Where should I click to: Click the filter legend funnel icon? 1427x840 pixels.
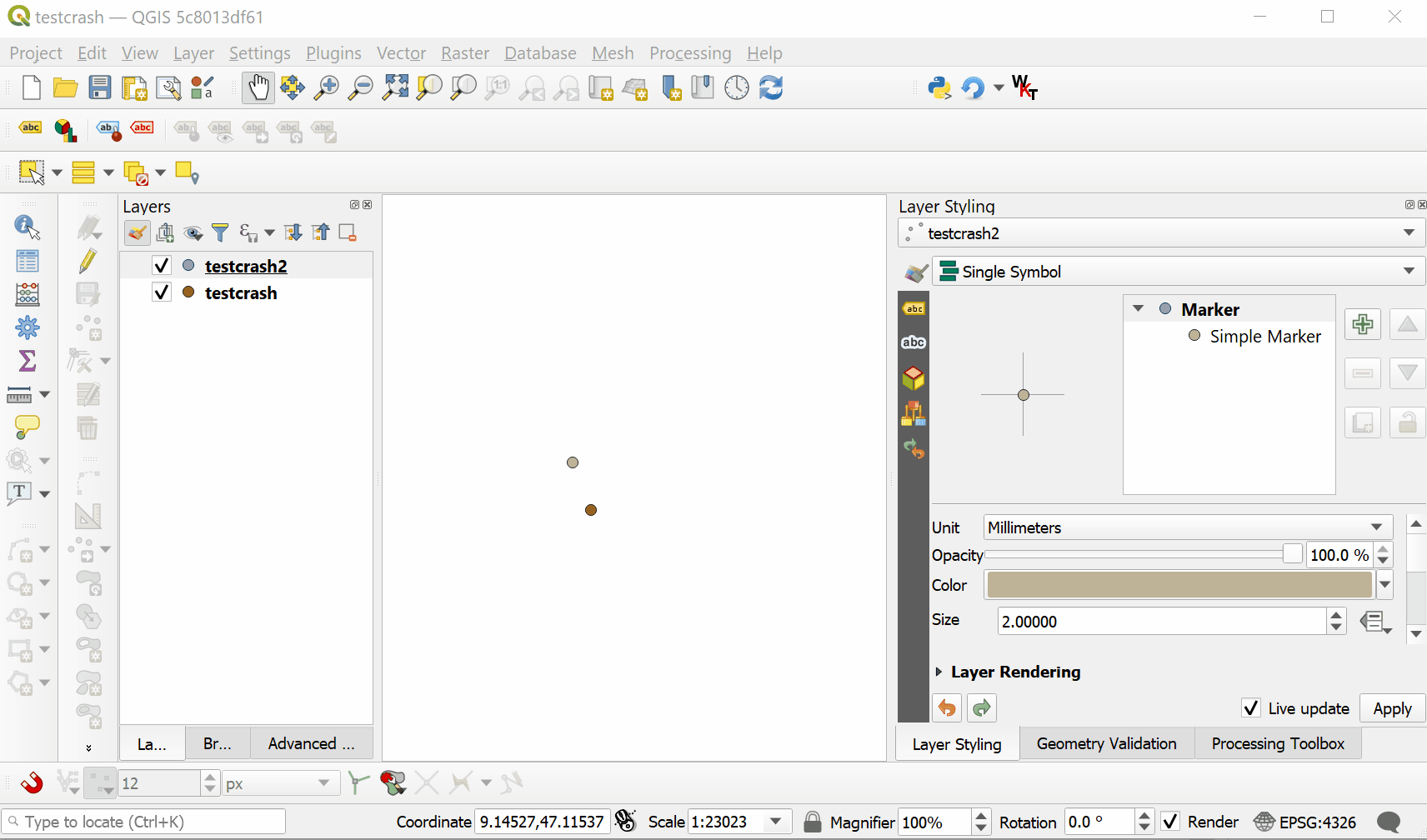(x=220, y=232)
